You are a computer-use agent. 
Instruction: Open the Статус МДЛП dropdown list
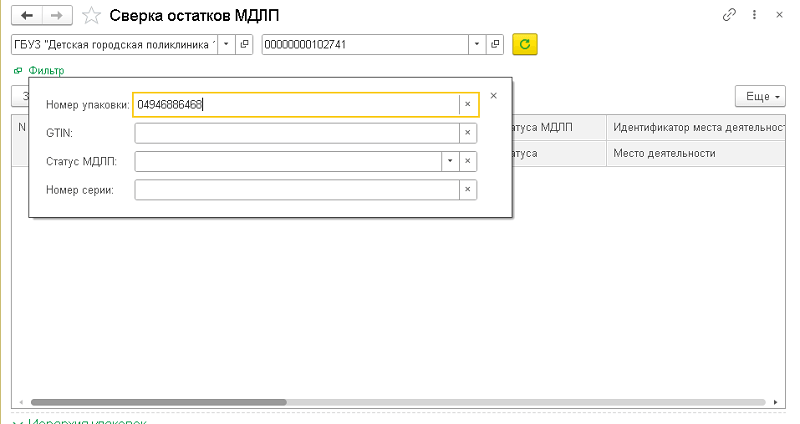click(449, 161)
